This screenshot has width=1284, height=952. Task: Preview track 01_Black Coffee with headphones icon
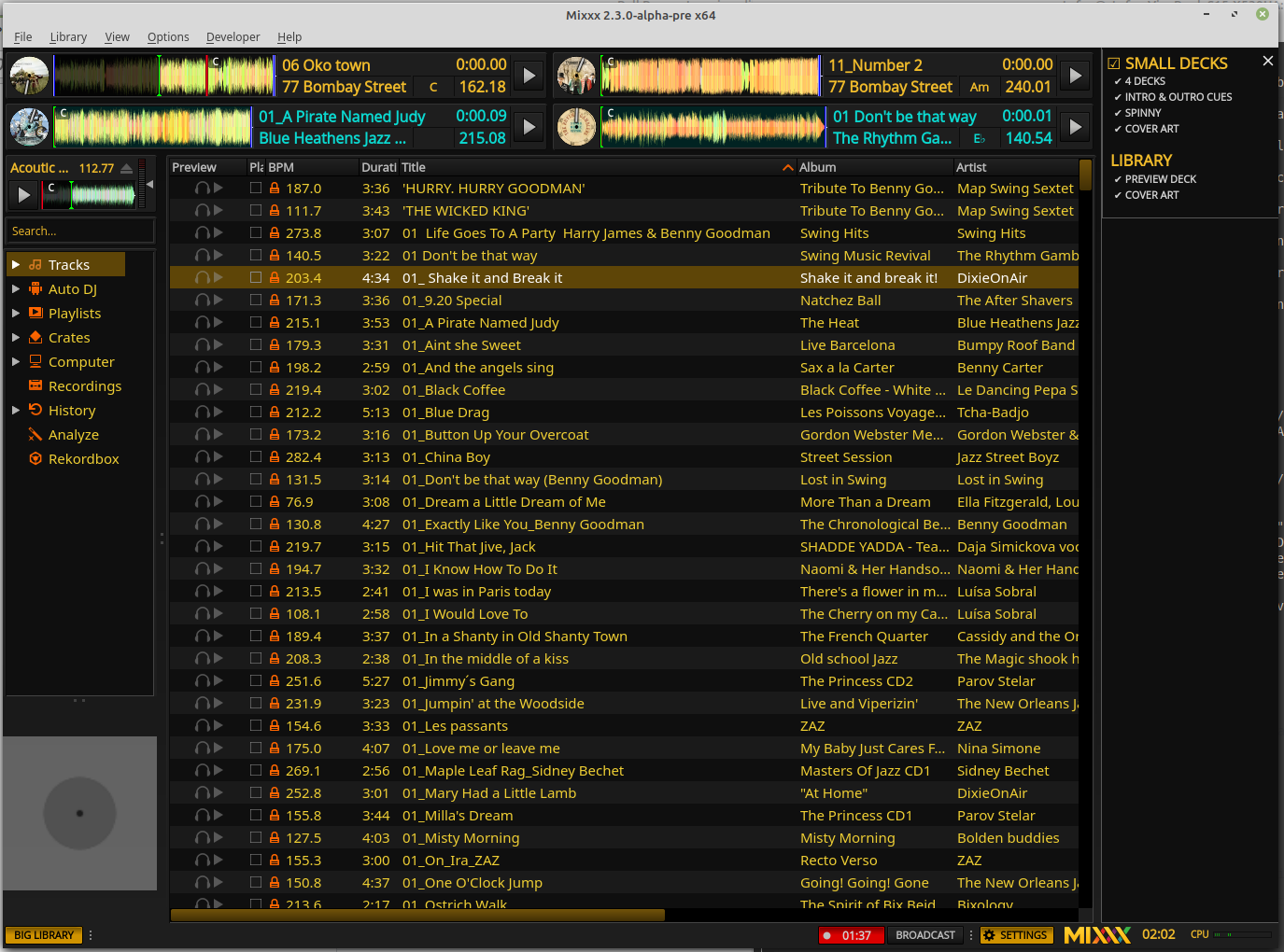coord(202,390)
